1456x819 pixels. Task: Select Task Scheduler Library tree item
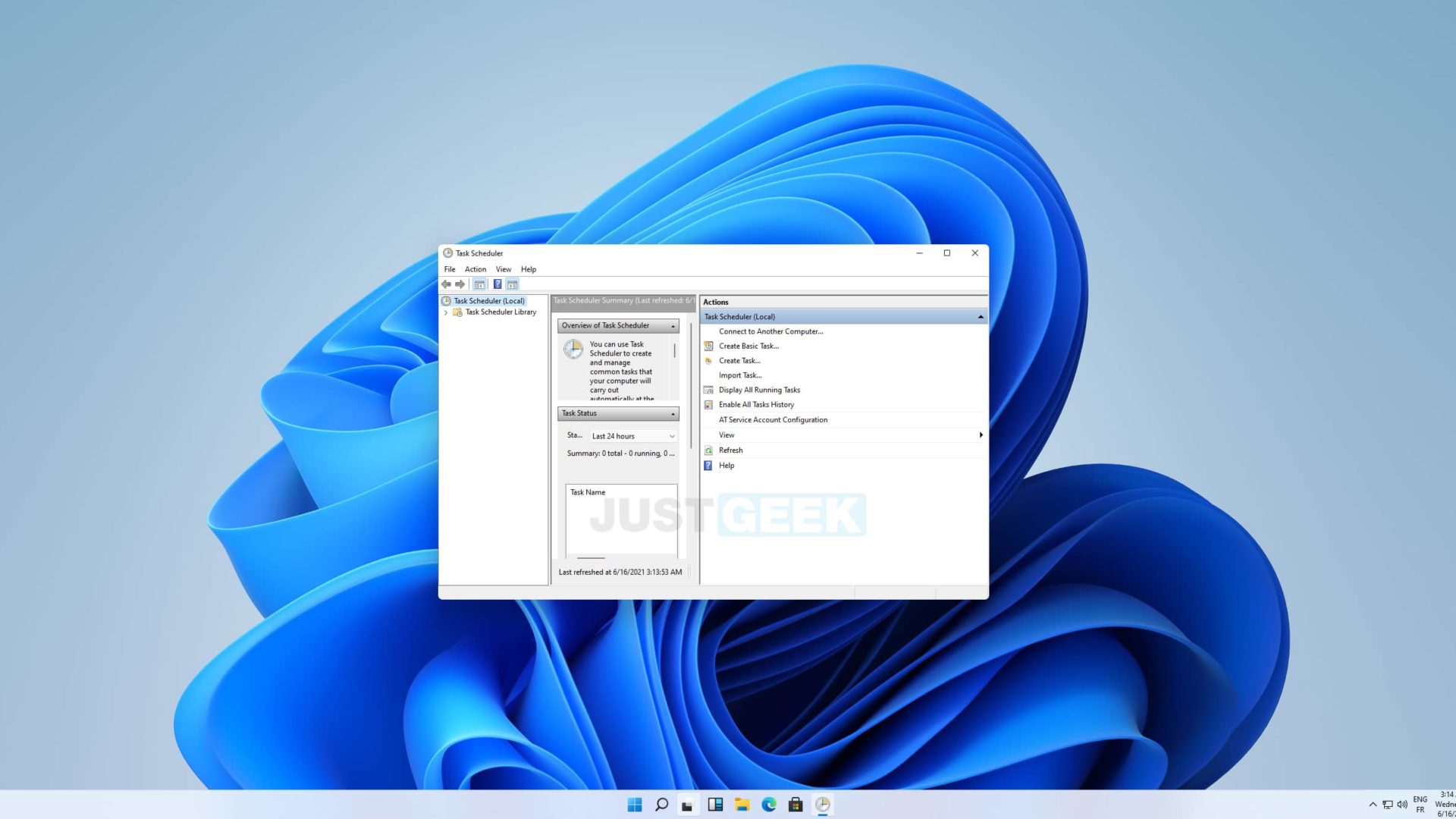tap(500, 312)
